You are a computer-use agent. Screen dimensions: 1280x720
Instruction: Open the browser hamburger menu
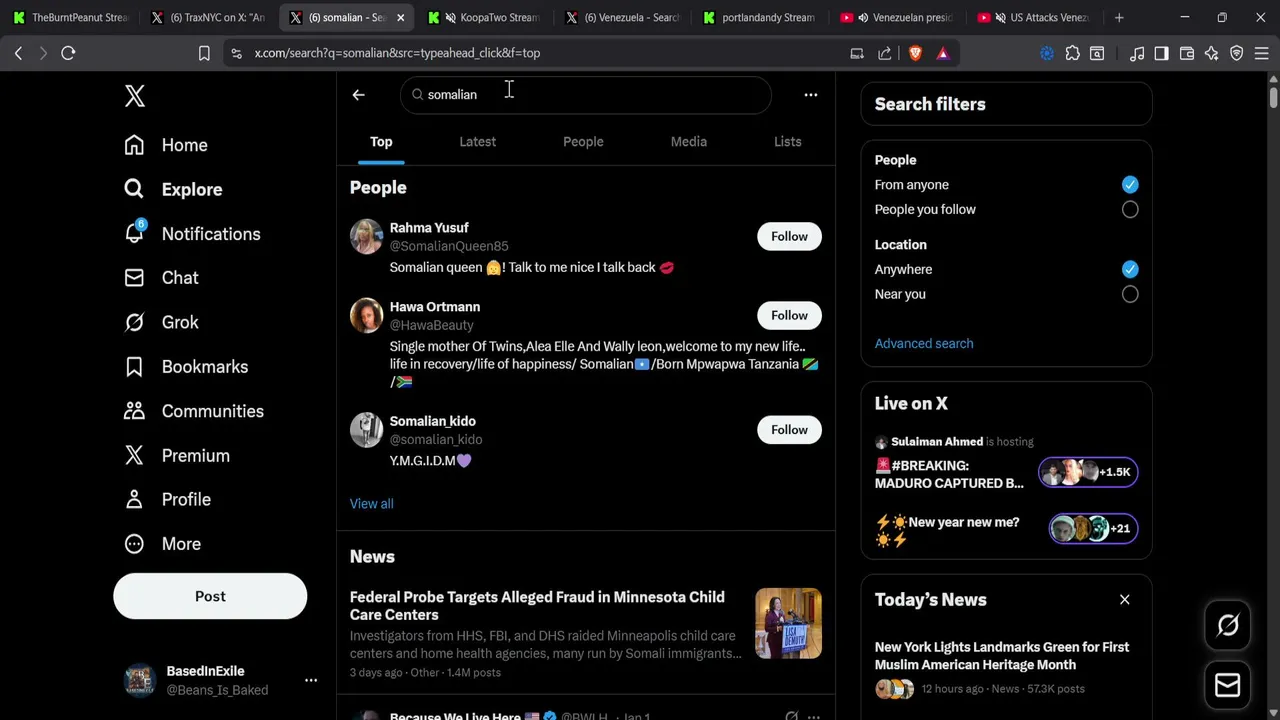pos(1262,53)
